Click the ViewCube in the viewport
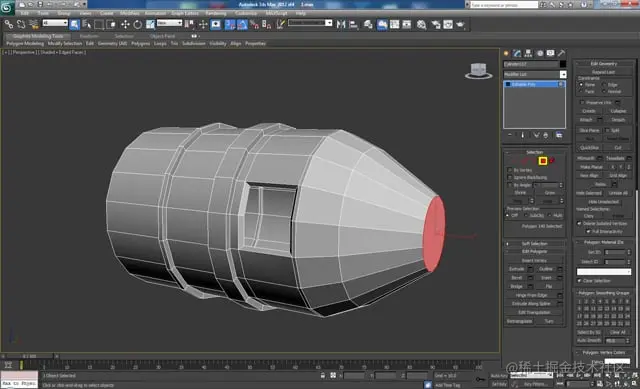 coord(478,71)
